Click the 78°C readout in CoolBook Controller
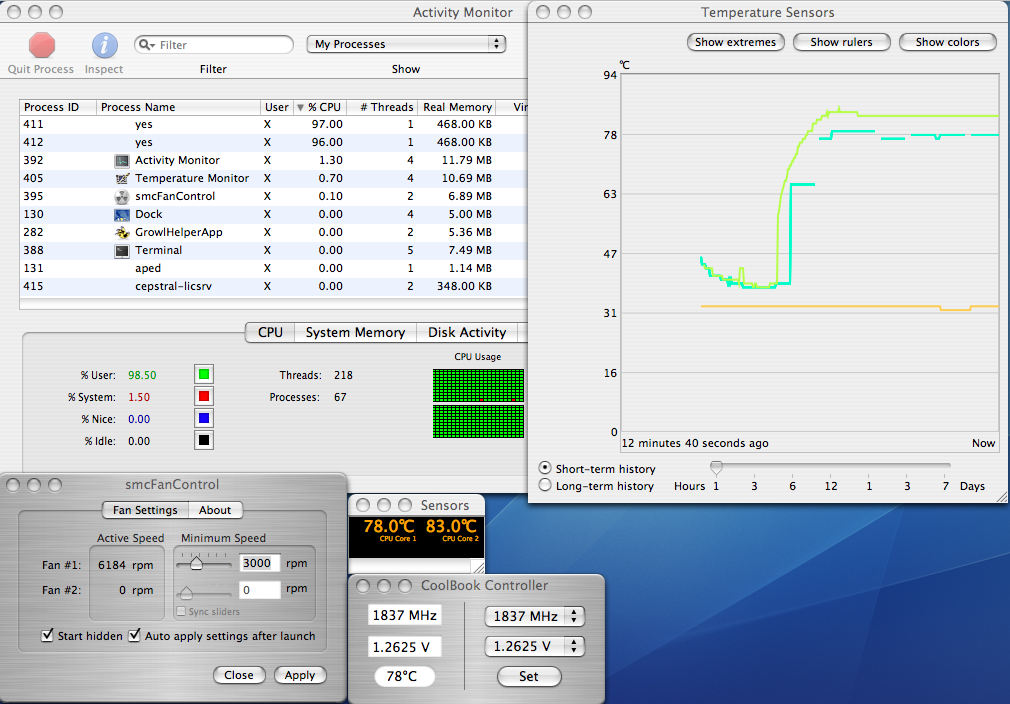The height and width of the screenshot is (704, 1010). point(404,676)
